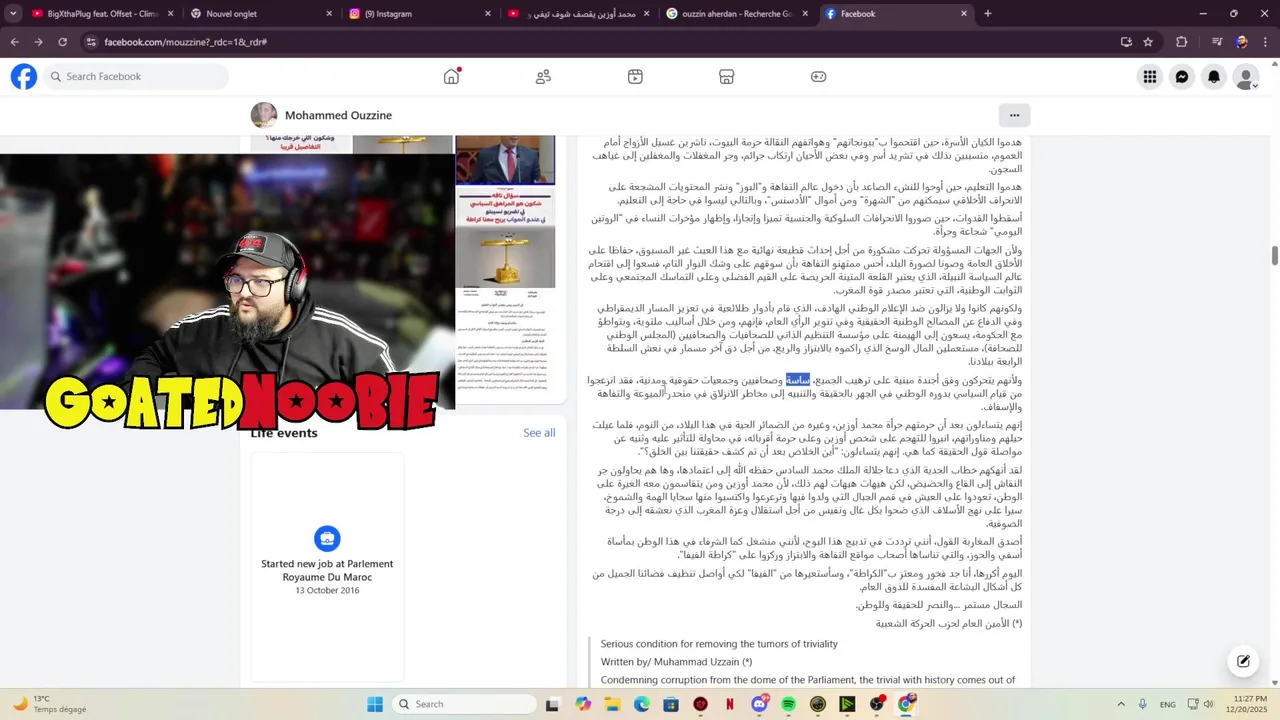Open the Marketplace icon in Facebook header
The width and height of the screenshot is (1280, 720).
(727, 77)
